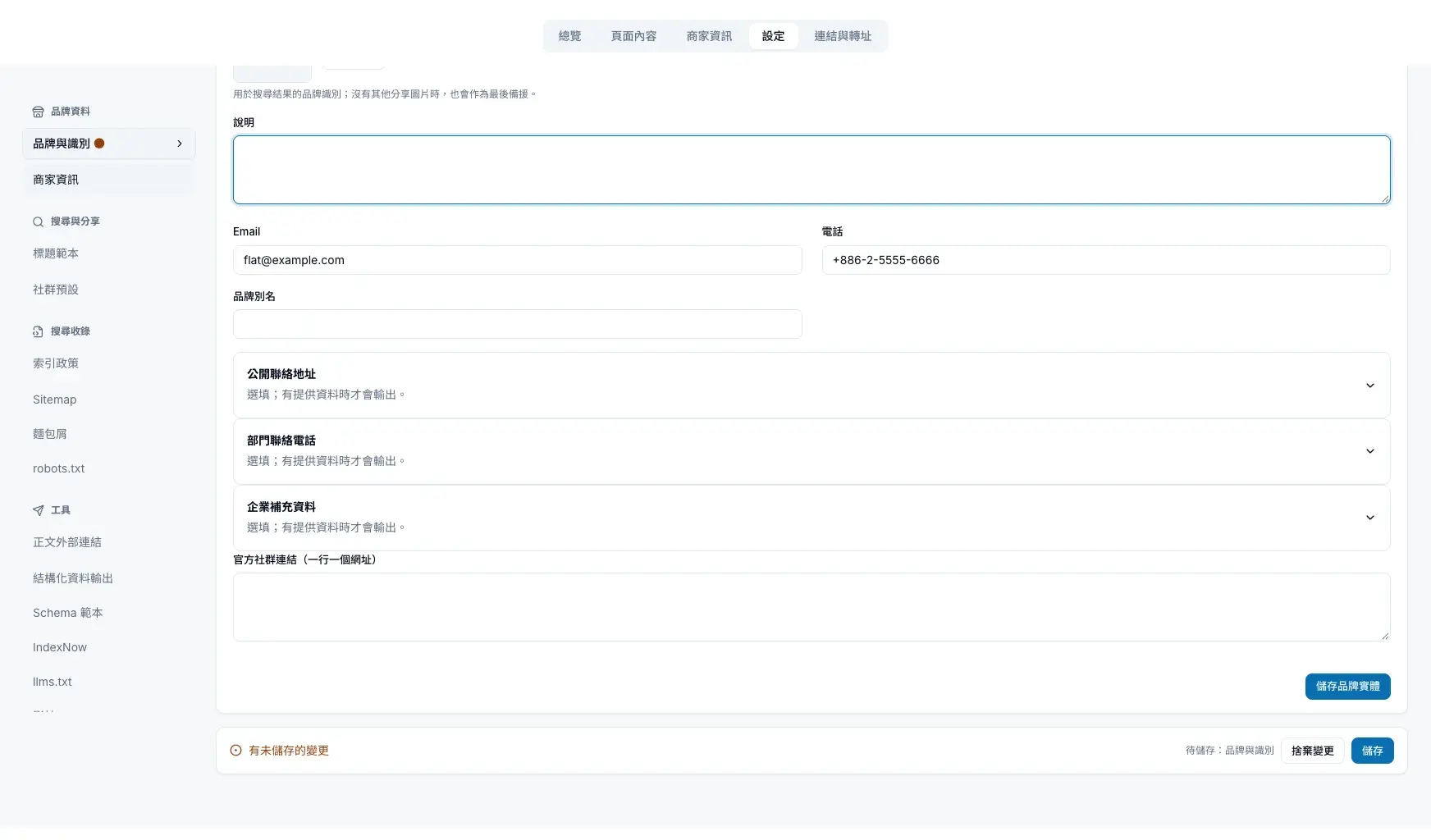
Task: Click the 品牌別名 input field
Action: pos(517,324)
